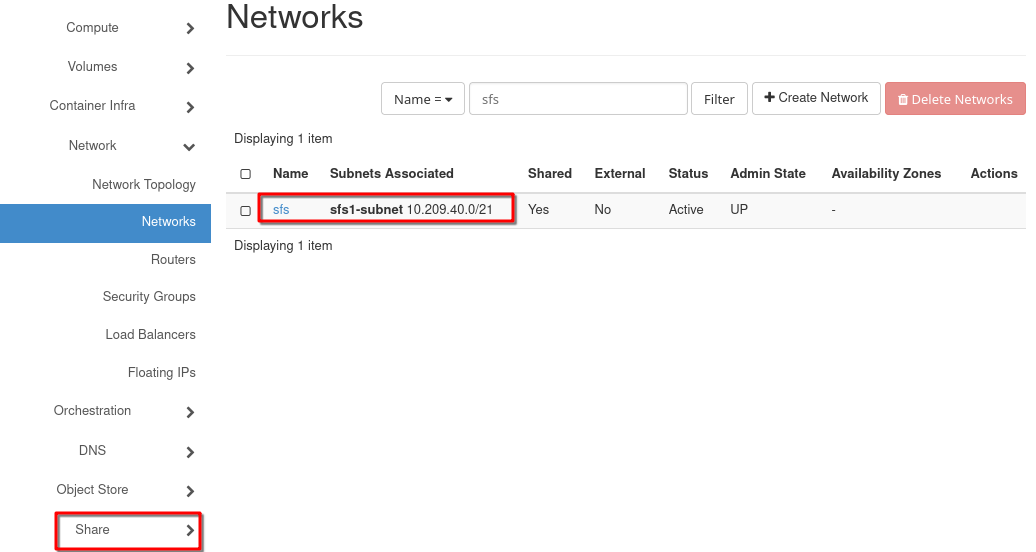Click the lower Displaying 1 item text

(x=283, y=246)
